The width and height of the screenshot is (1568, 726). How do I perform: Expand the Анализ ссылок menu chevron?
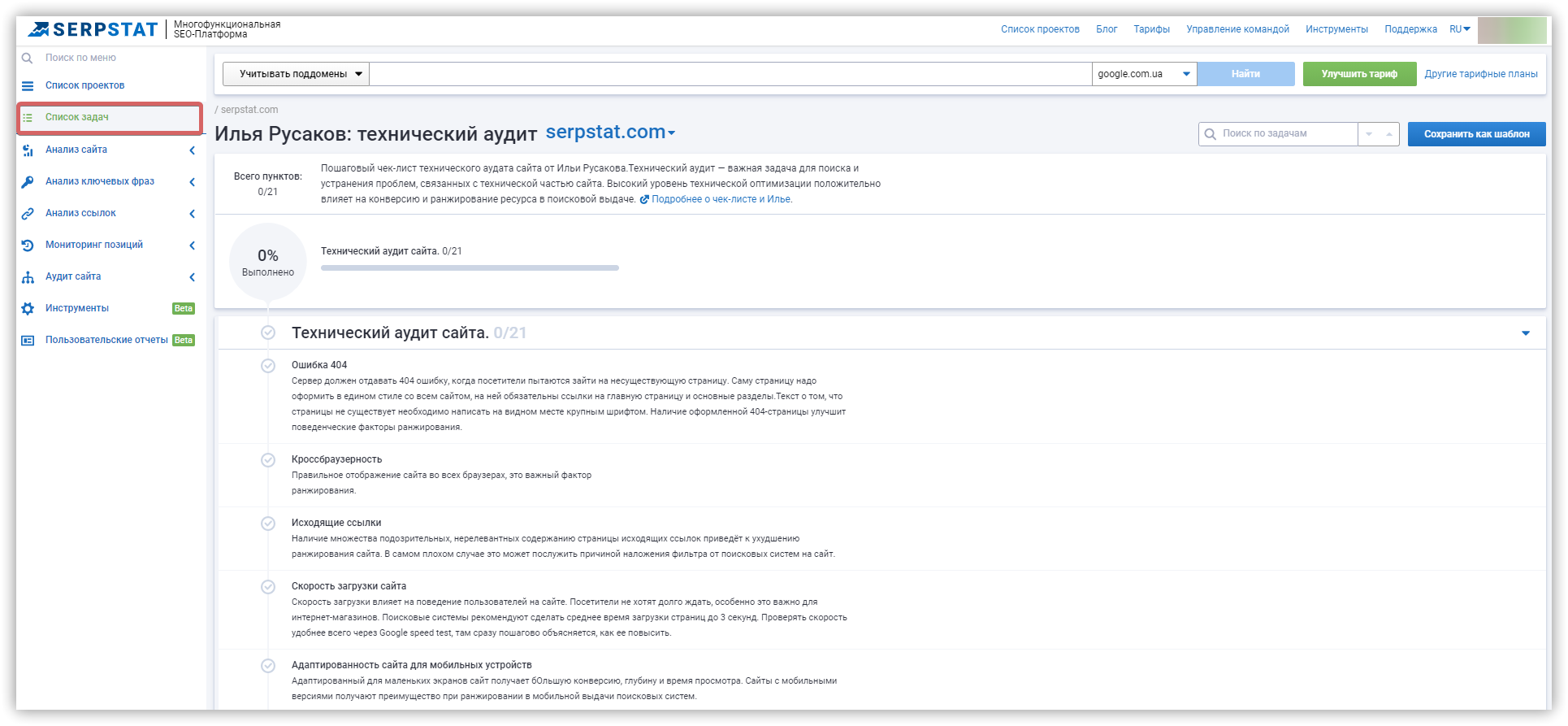[x=193, y=214]
